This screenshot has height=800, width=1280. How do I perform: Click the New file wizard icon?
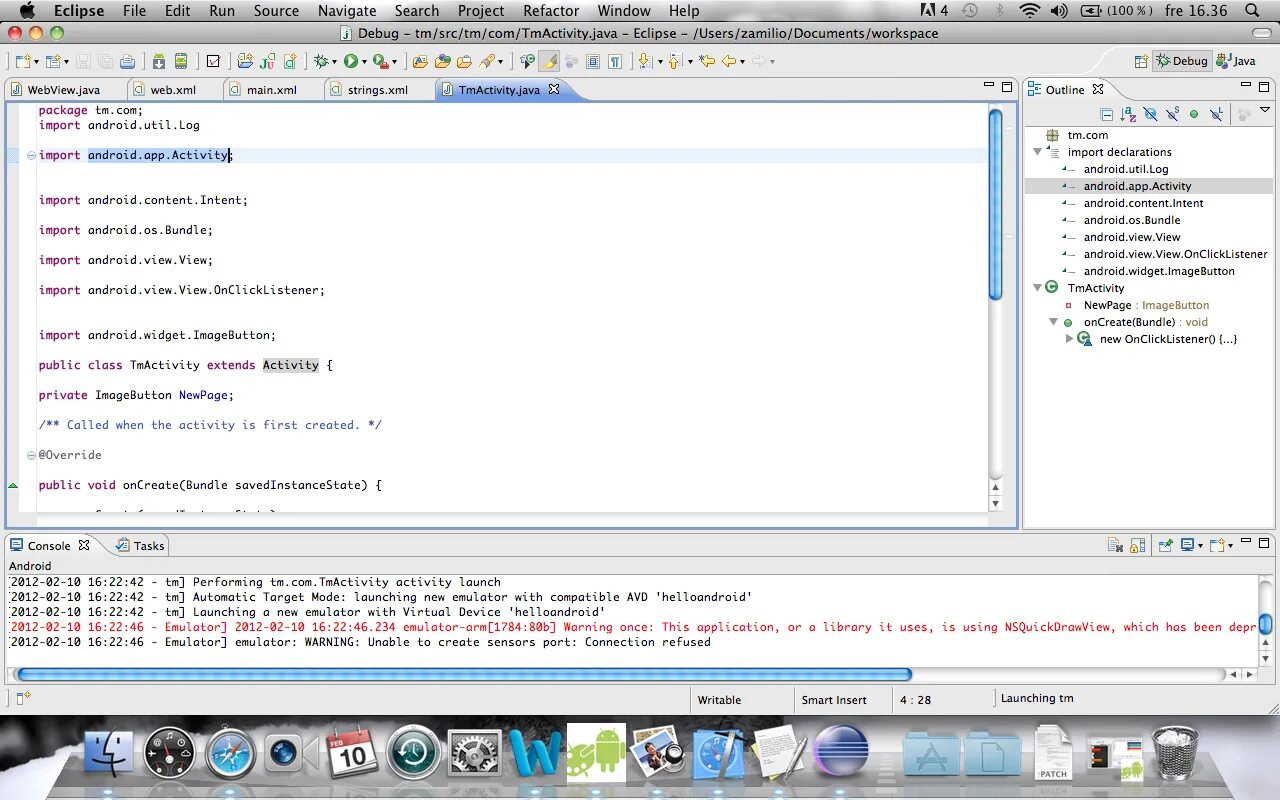(23, 61)
